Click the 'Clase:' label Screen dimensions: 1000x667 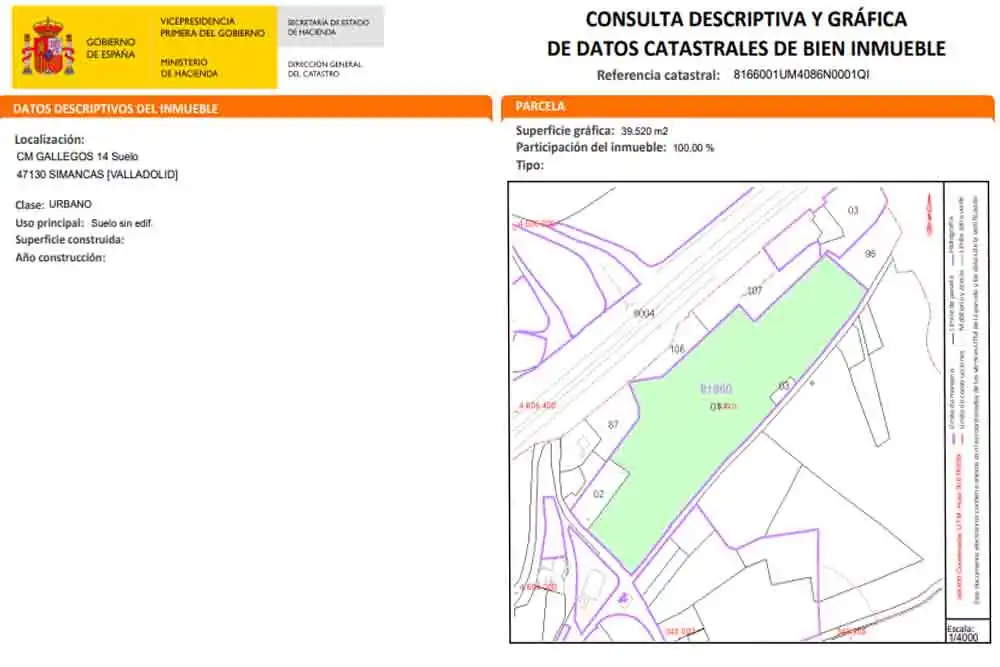pos(29,205)
